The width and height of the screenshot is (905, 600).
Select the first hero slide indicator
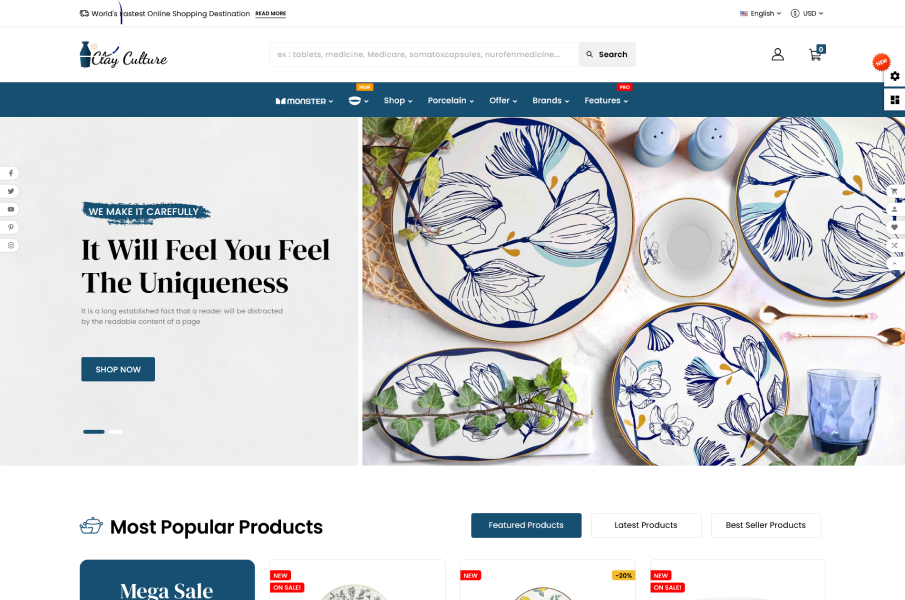click(x=94, y=432)
